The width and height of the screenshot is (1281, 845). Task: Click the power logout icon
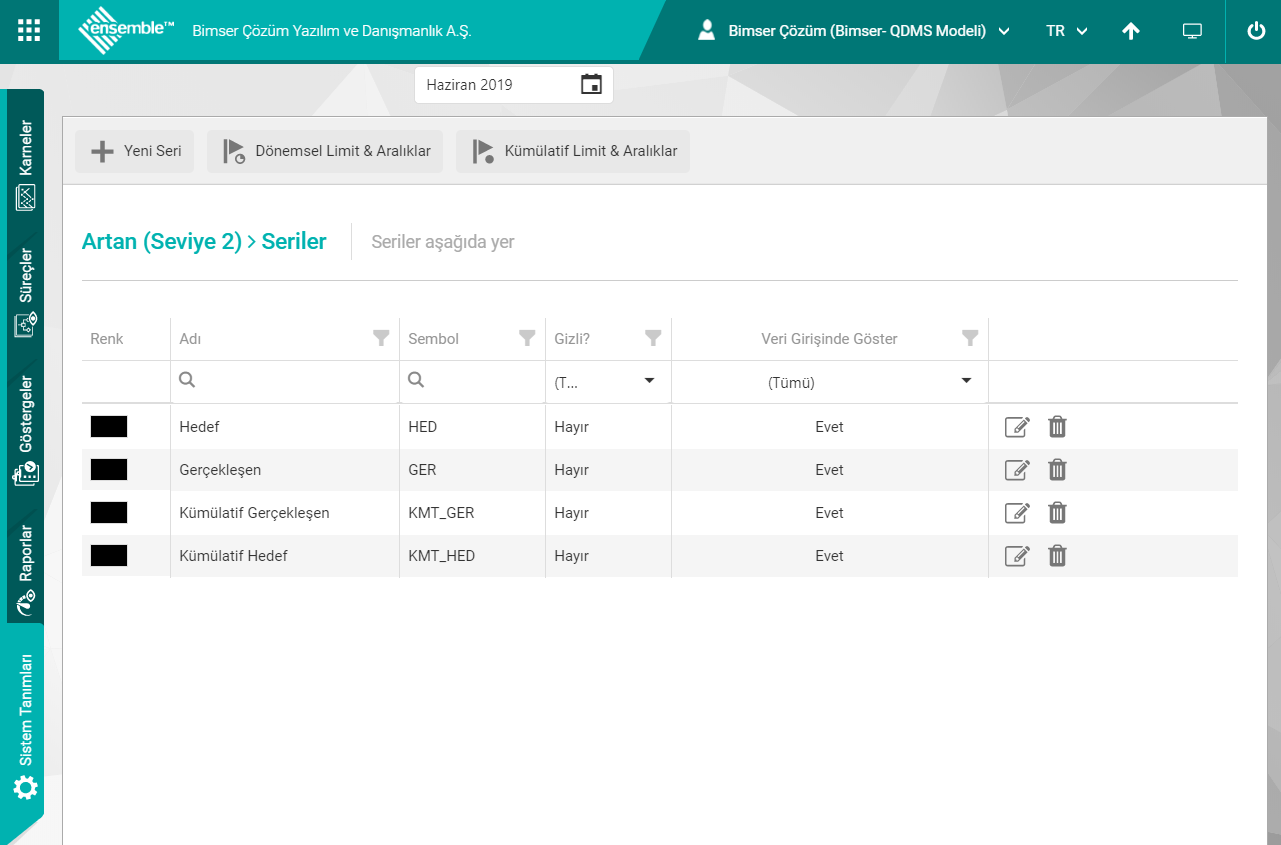click(x=1256, y=31)
